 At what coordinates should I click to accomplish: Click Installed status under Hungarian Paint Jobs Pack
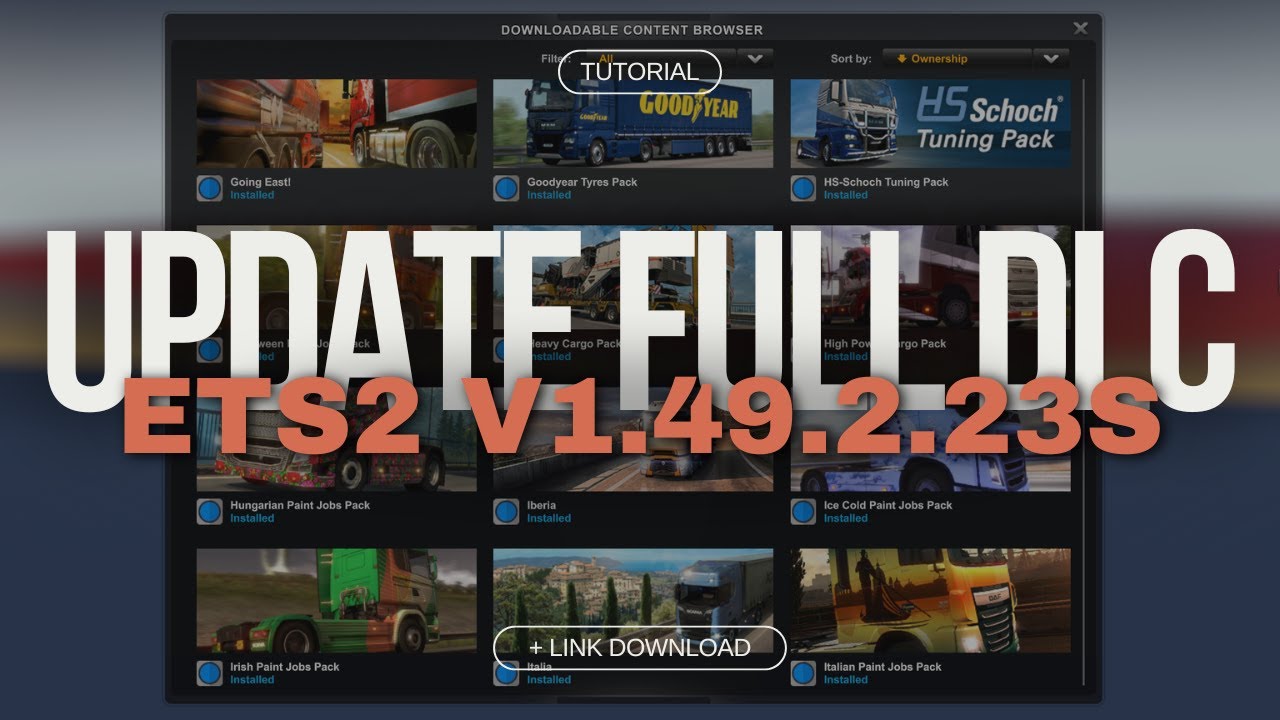pyautogui.click(x=252, y=518)
